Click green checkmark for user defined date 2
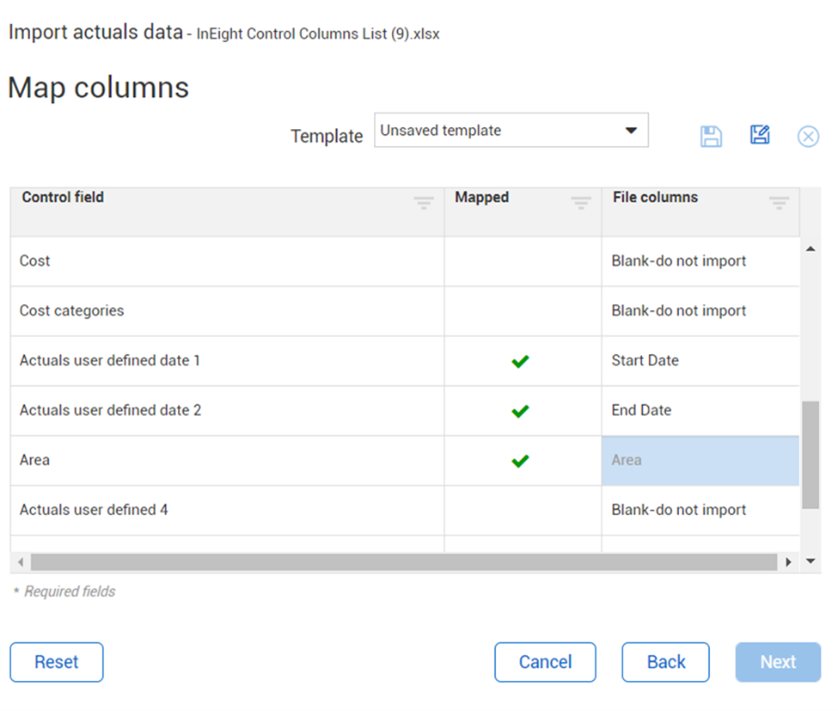 click(x=520, y=411)
